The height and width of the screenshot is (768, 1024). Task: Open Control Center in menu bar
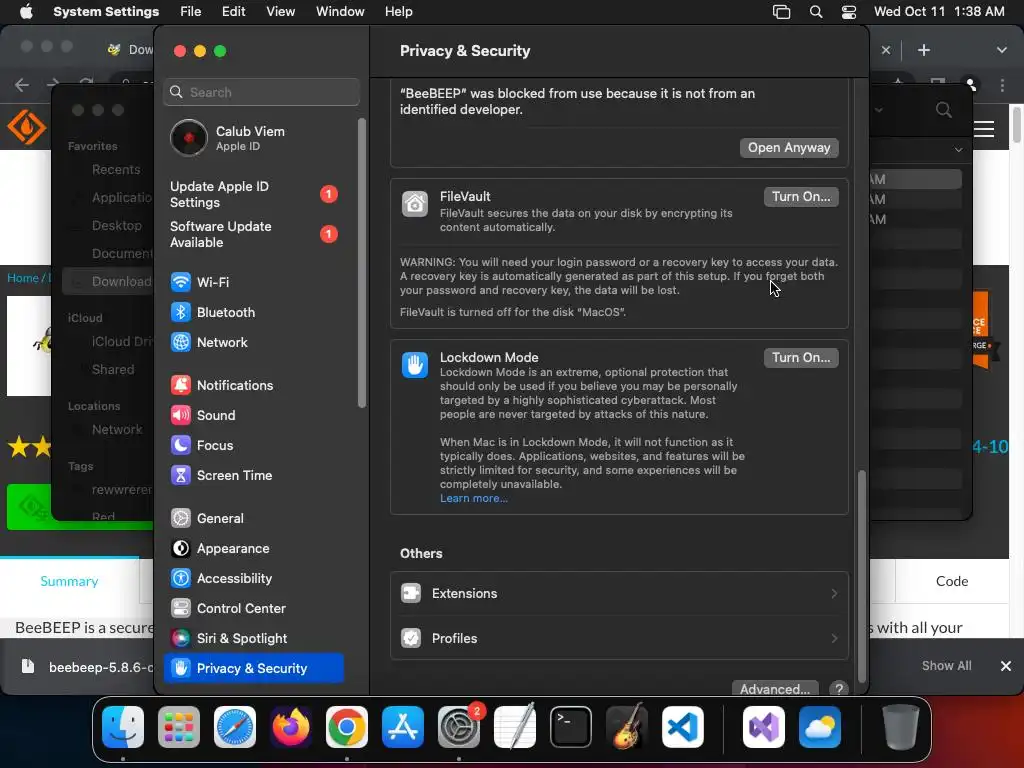[x=848, y=12]
